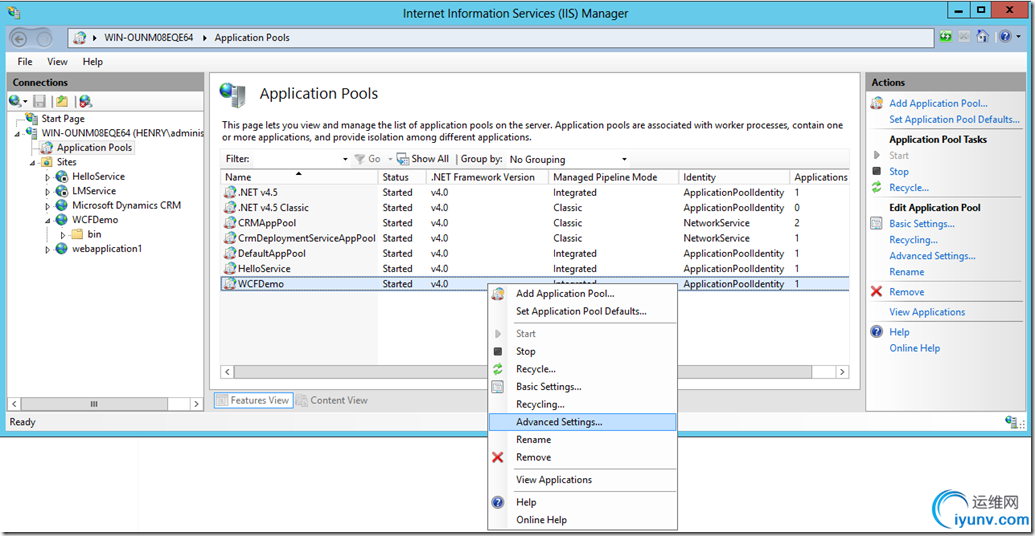Choose Recycle in the context menu

click(582, 369)
